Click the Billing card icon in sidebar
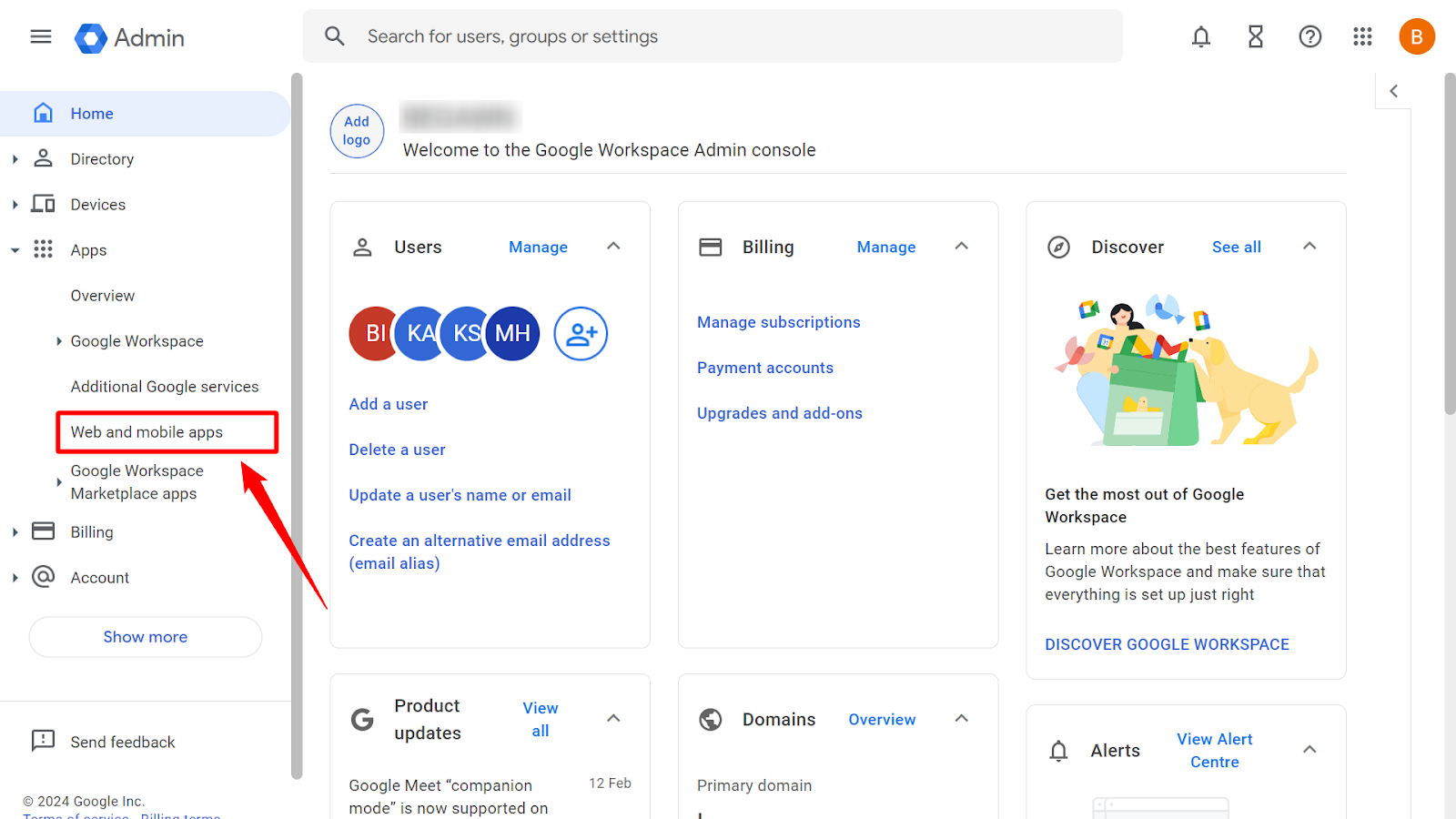 click(43, 531)
